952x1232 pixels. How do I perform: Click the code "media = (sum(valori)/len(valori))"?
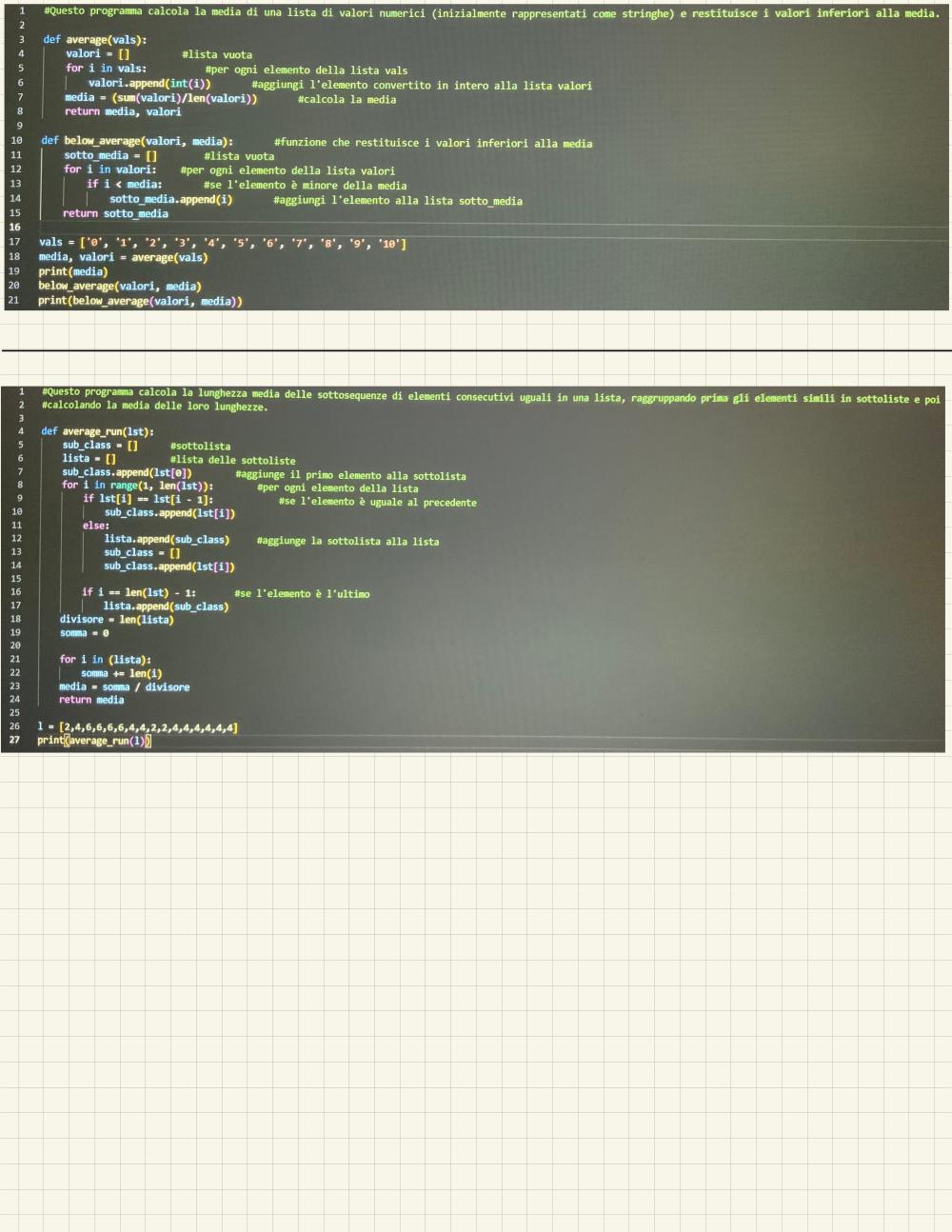[x=161, y=98]
